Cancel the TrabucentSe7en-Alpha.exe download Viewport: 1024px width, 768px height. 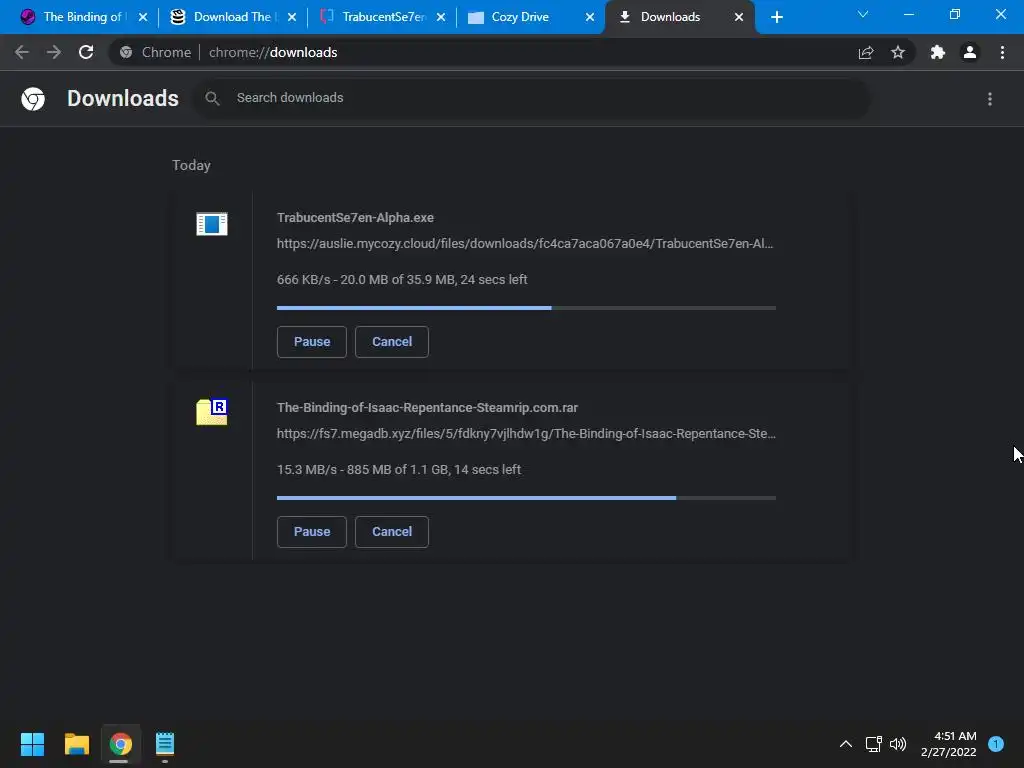coord(392,342)
